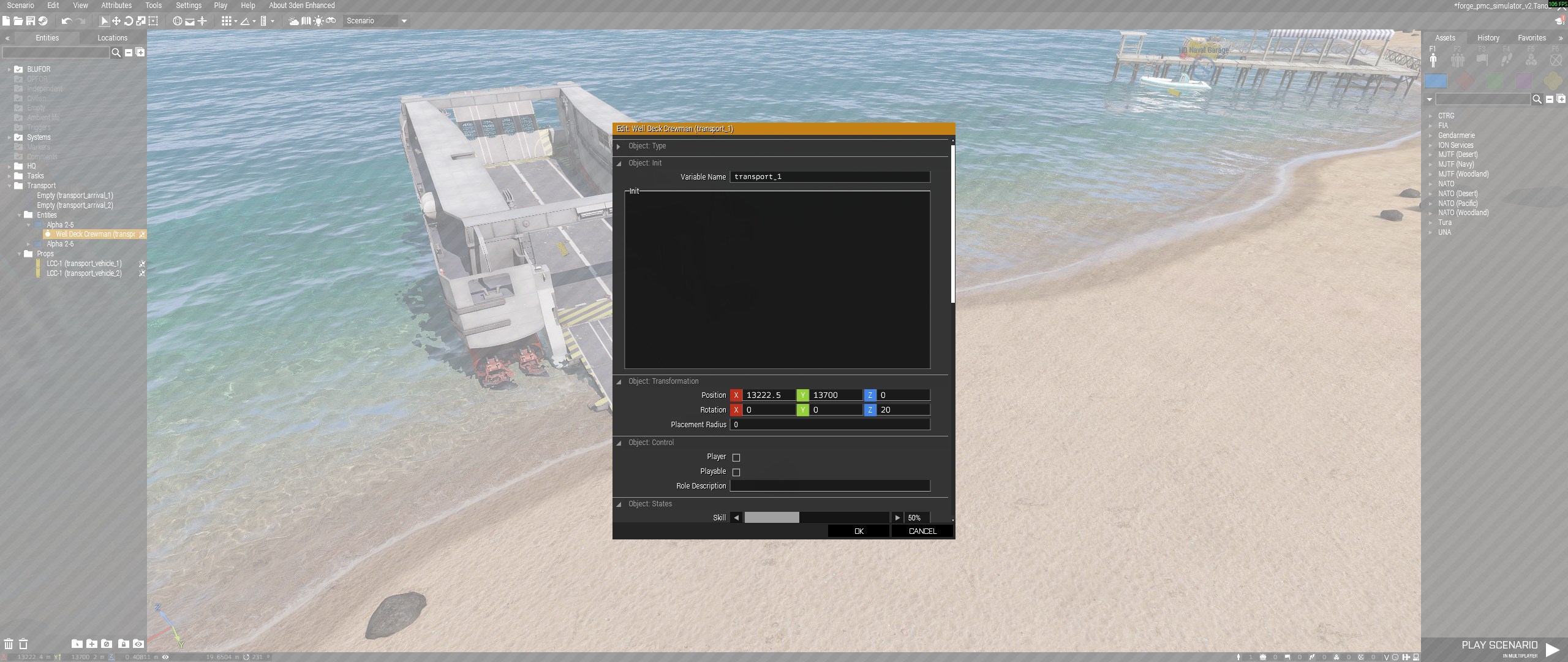Collapse the Object: Transformation section
1568x662 pixels.
(619, 382)
